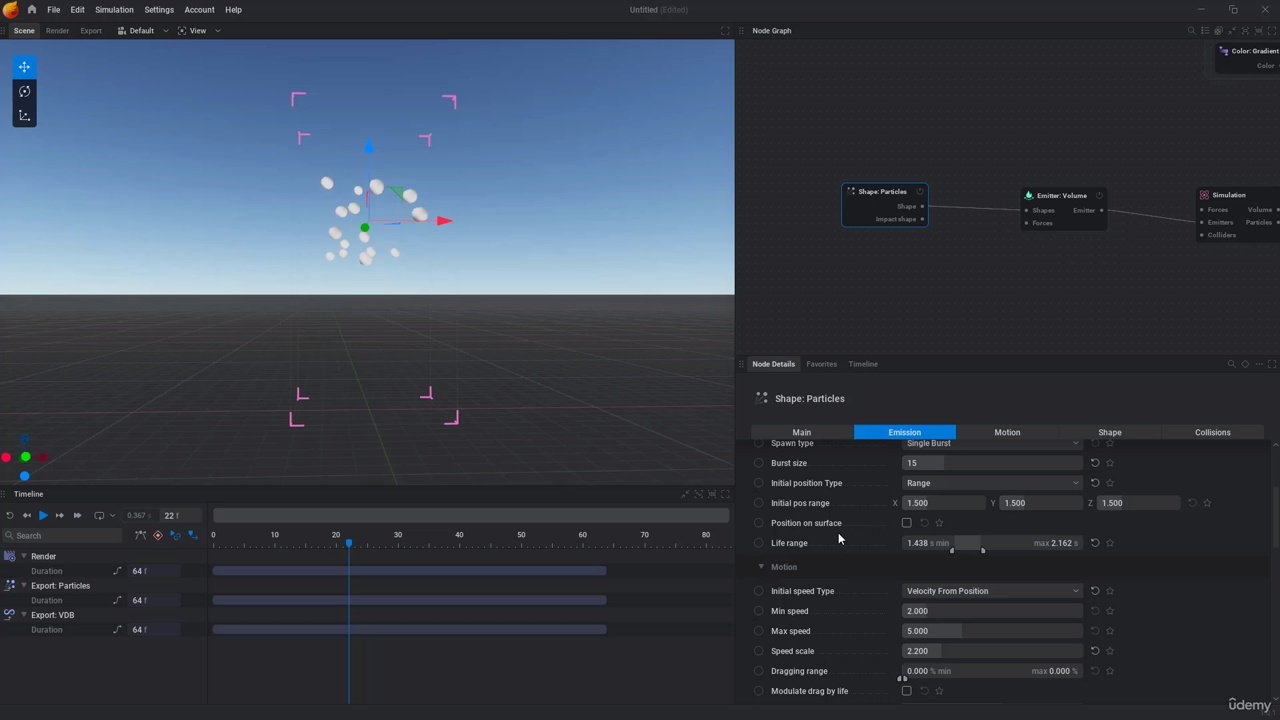Image resolution: width=1280 pixels, height=720 pixels.
Task: Select the Move transform tool in viewport
Action: (x=24, y=67)
